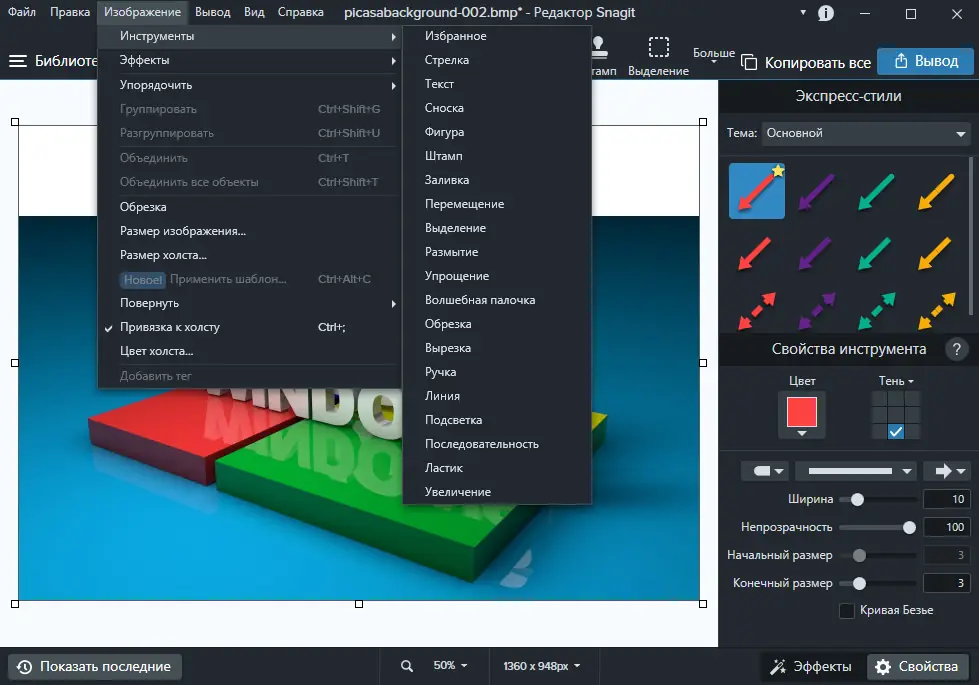Toggle Snap to canvas menu option

point(248,327)
